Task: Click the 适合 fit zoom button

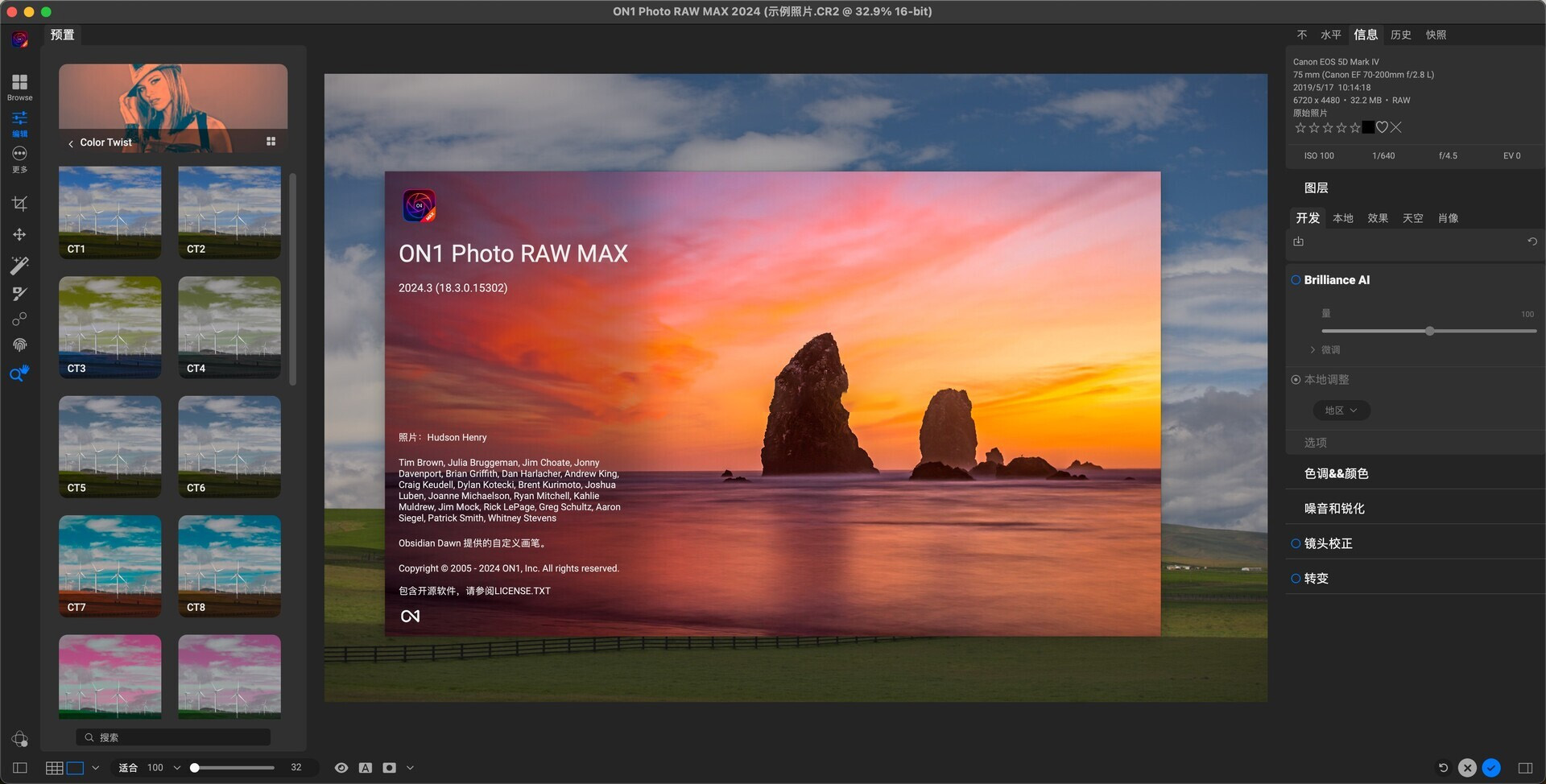Action: 128,768
